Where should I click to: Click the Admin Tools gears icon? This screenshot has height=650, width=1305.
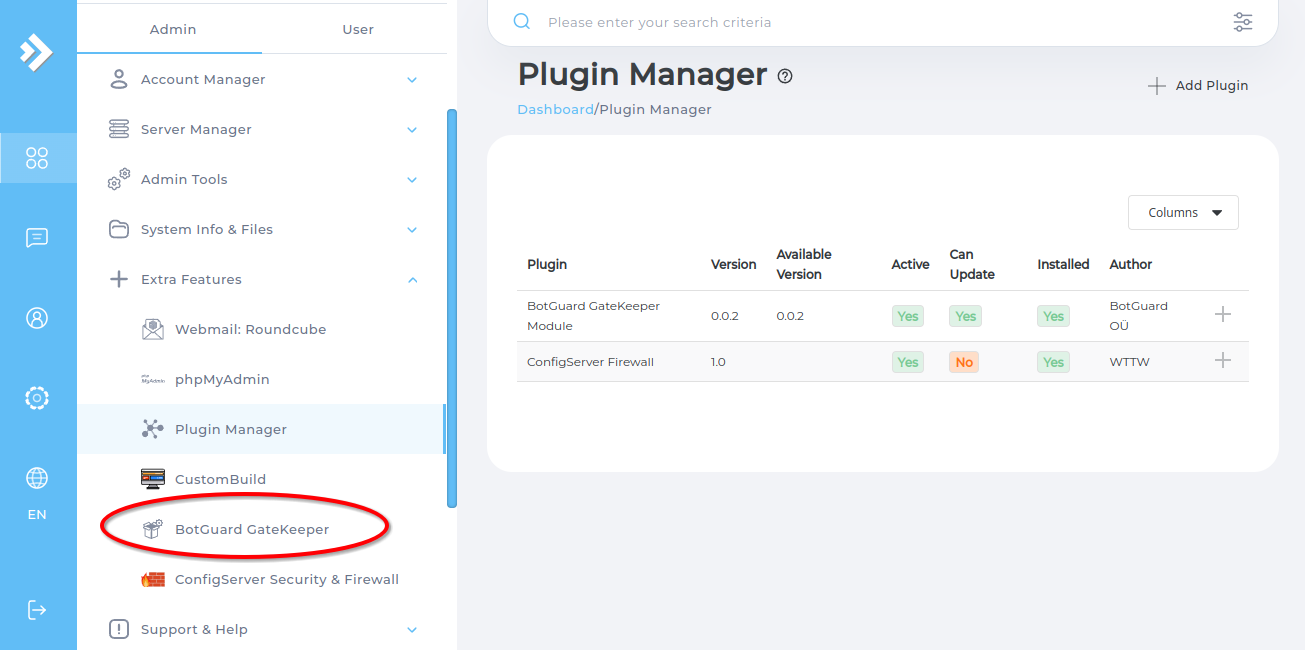coord(119,179)
